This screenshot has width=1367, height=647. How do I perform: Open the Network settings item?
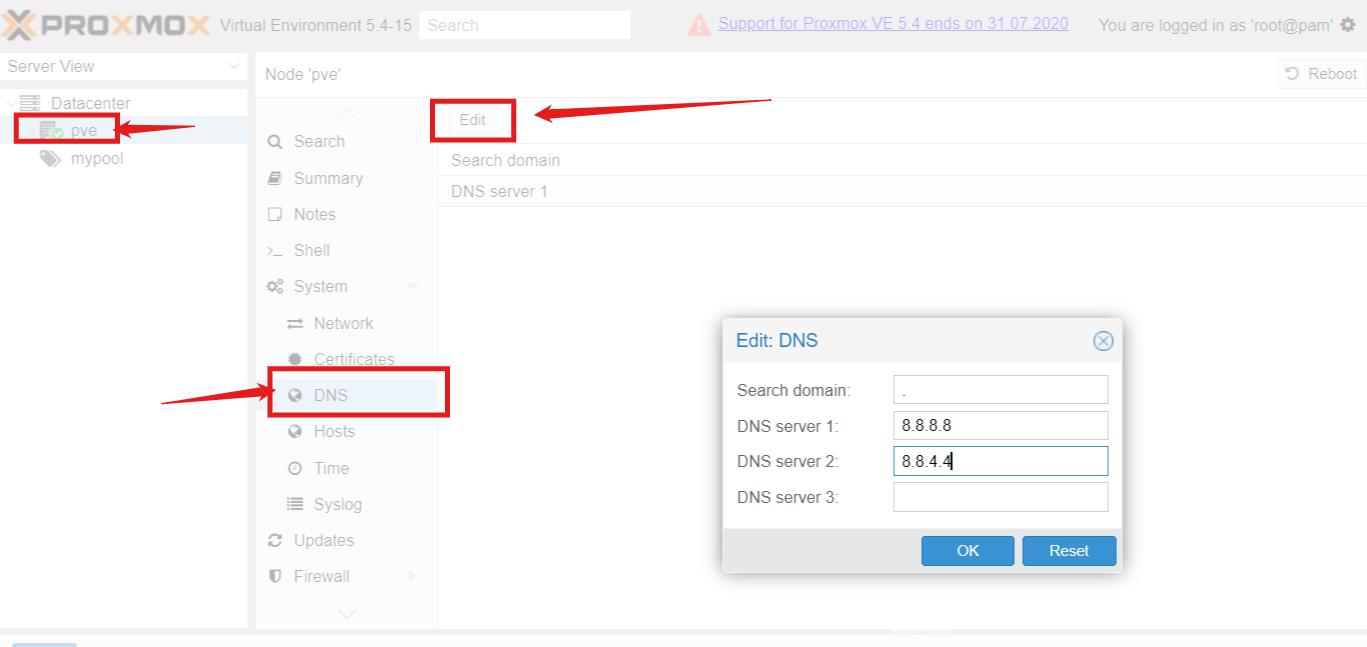(x=343, y=323)
